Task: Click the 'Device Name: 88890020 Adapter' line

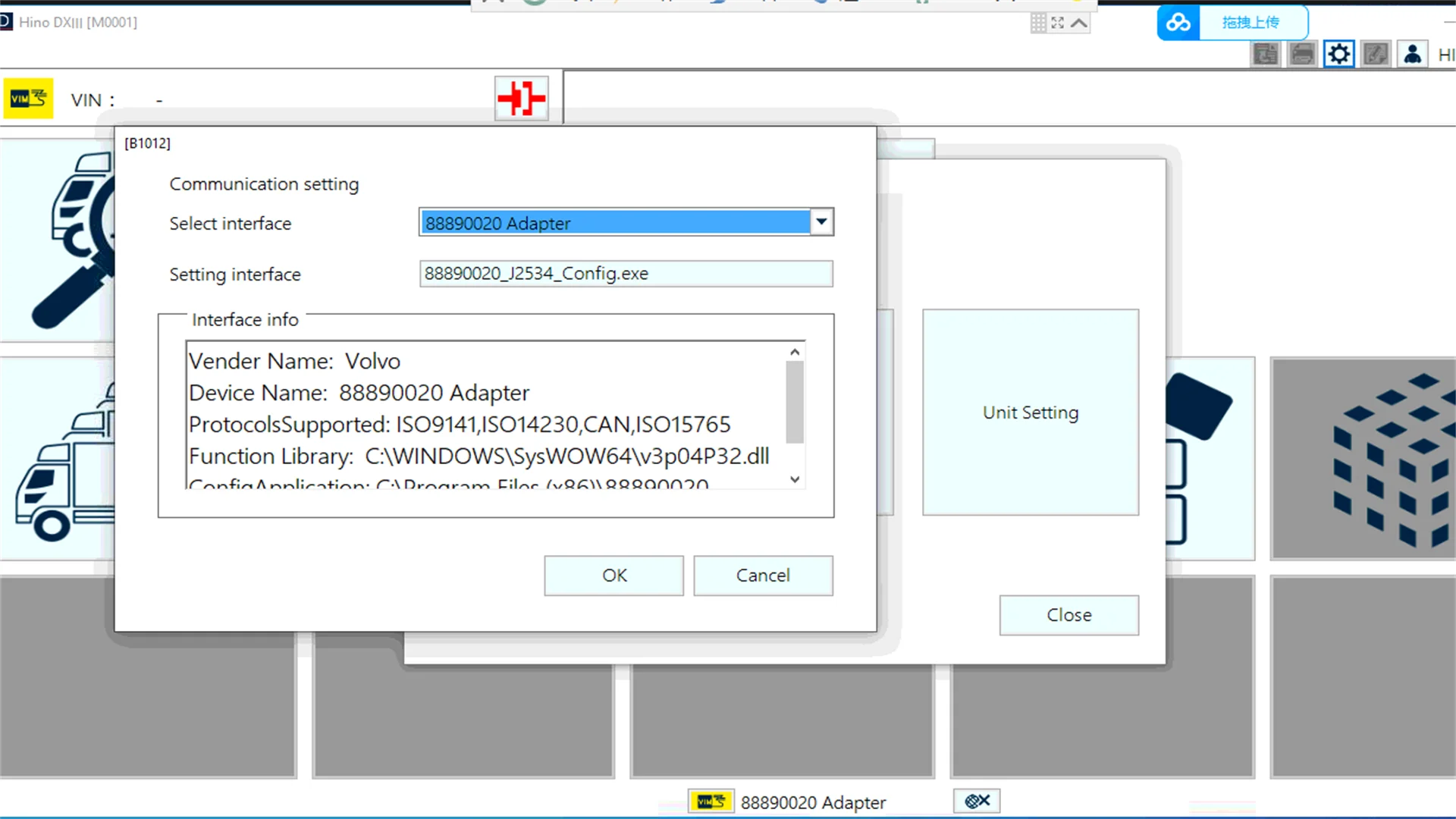Action: point(359,393)
